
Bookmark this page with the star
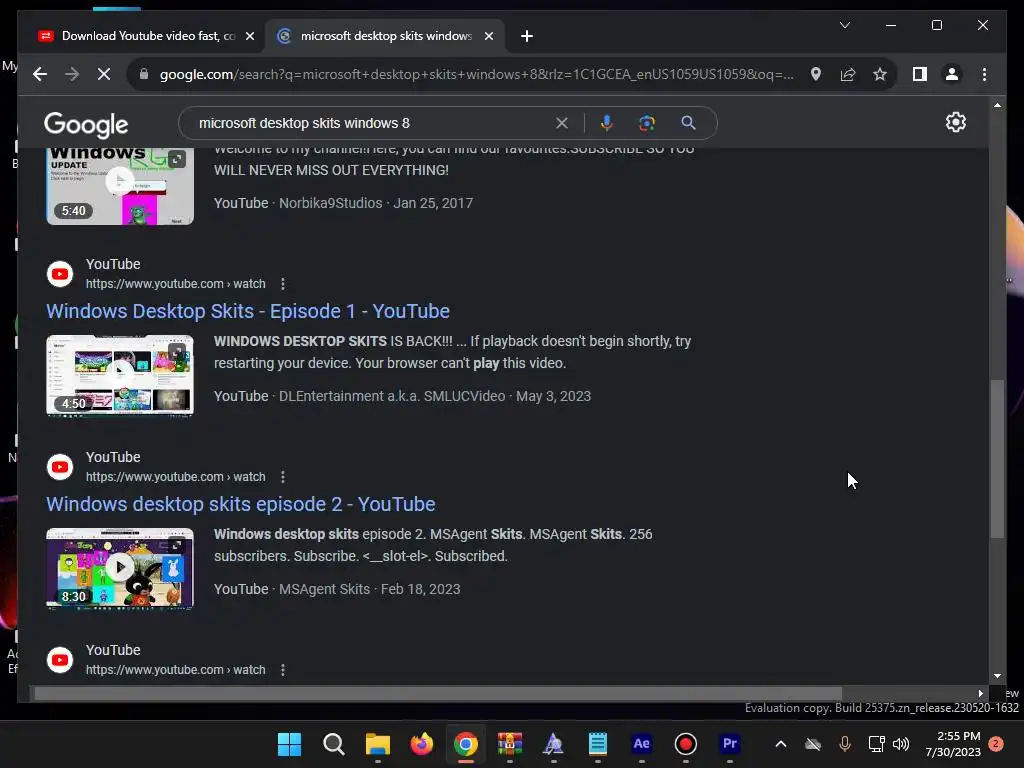pos(880,74)
